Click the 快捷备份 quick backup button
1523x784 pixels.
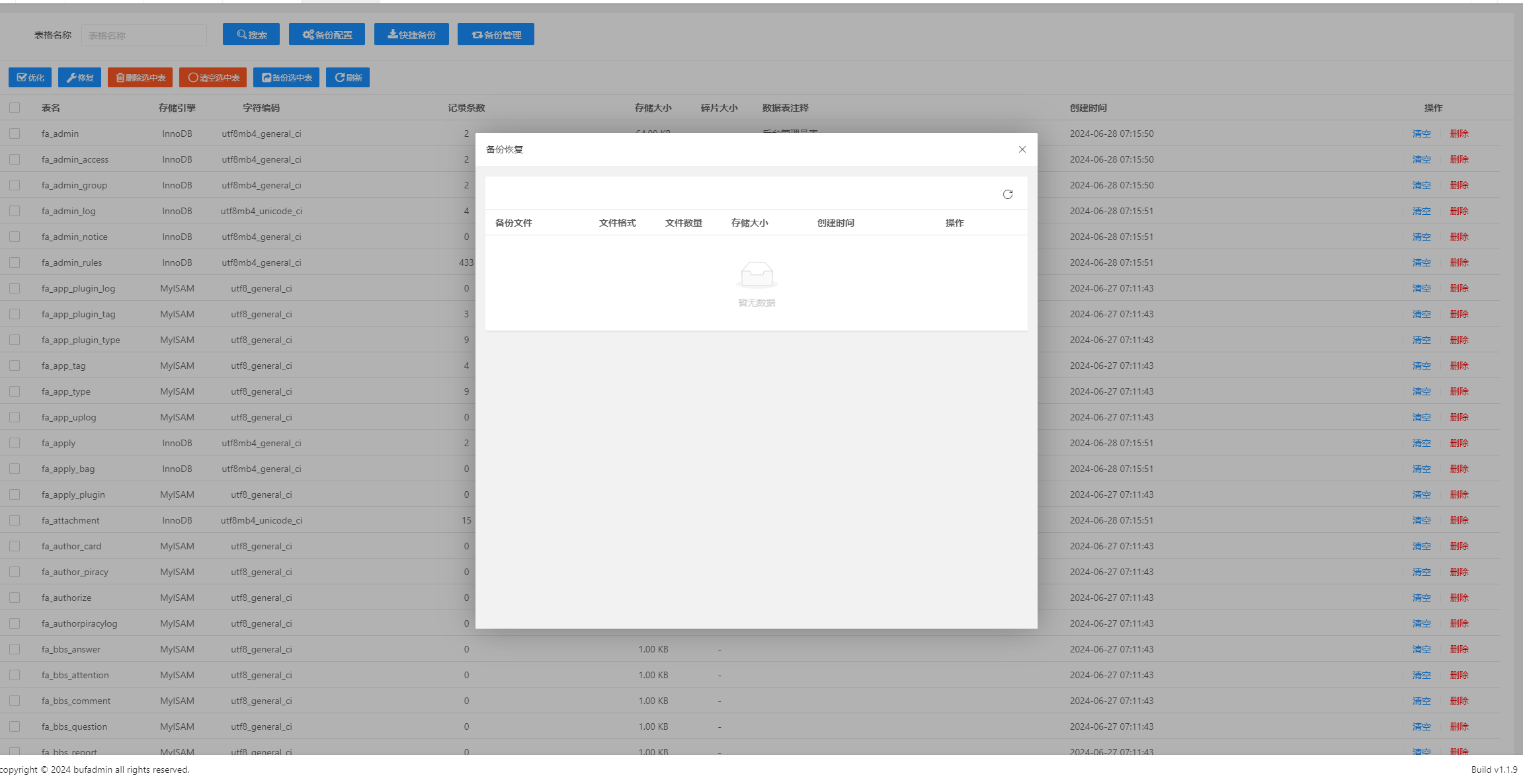tap(411, 34)
